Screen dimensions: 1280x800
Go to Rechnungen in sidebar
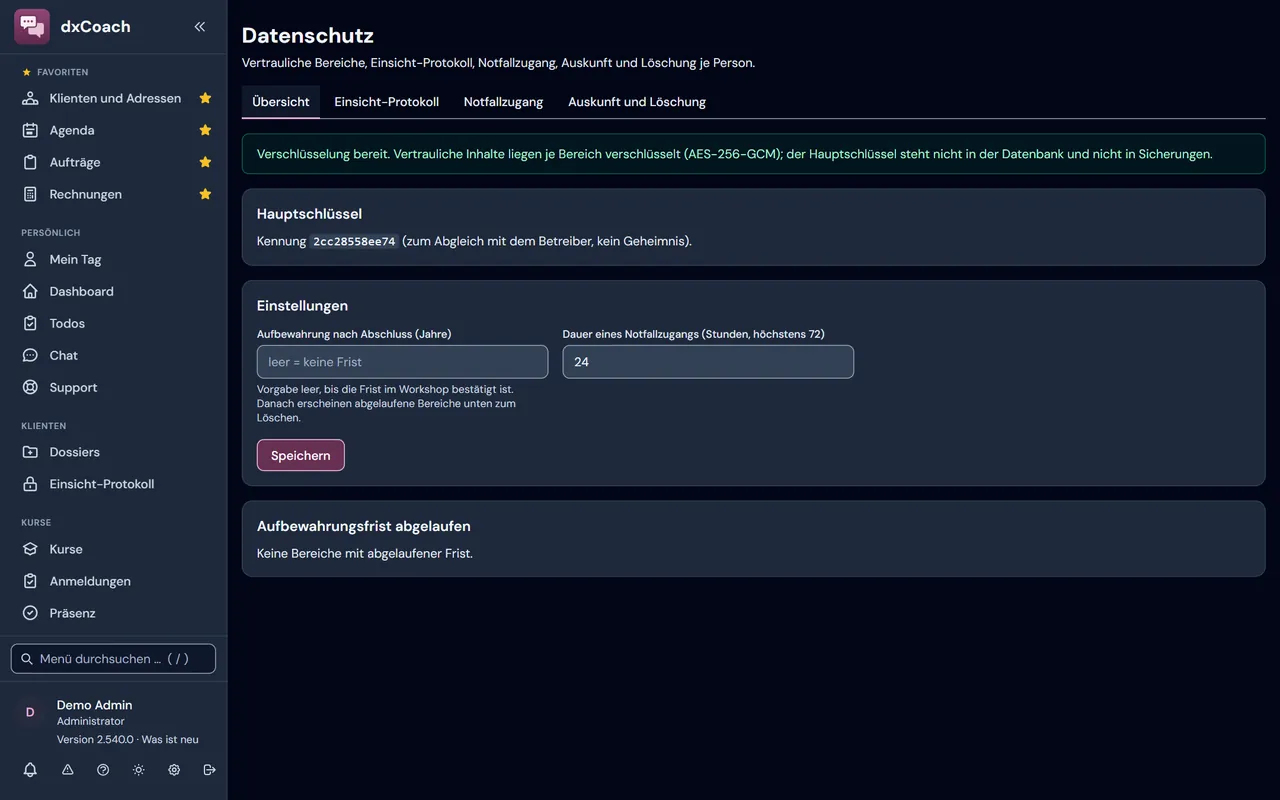pyautogui.click(x=86, y=194)
